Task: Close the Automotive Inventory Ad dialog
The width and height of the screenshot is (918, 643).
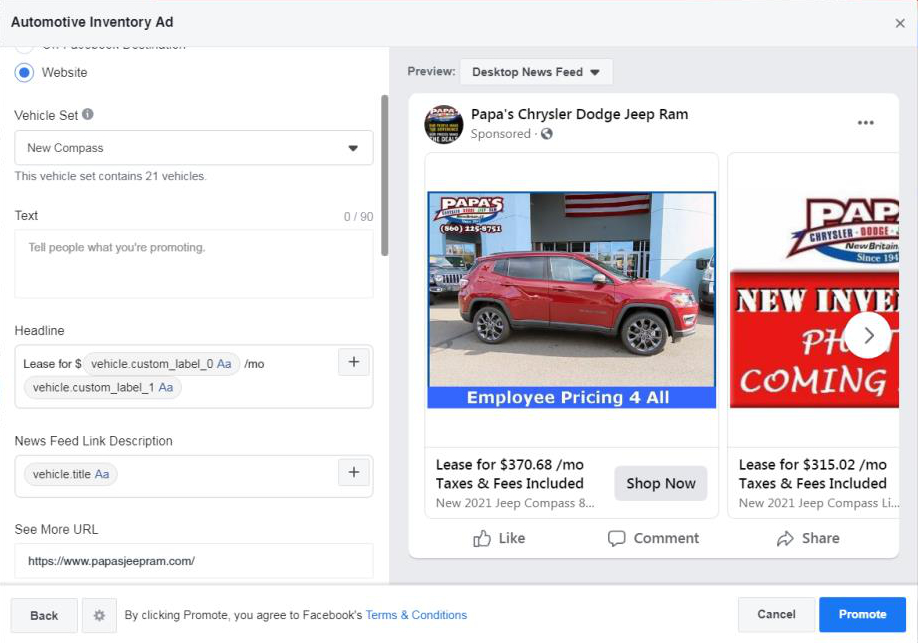Action: 900,23
